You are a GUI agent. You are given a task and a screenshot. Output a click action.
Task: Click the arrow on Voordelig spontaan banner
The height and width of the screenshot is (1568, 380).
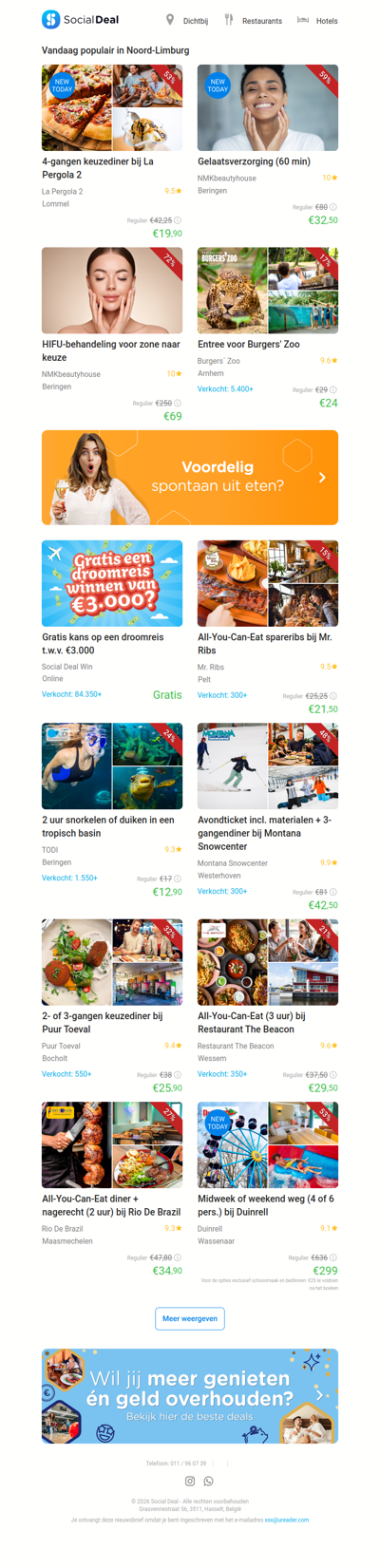click(322, 478)
